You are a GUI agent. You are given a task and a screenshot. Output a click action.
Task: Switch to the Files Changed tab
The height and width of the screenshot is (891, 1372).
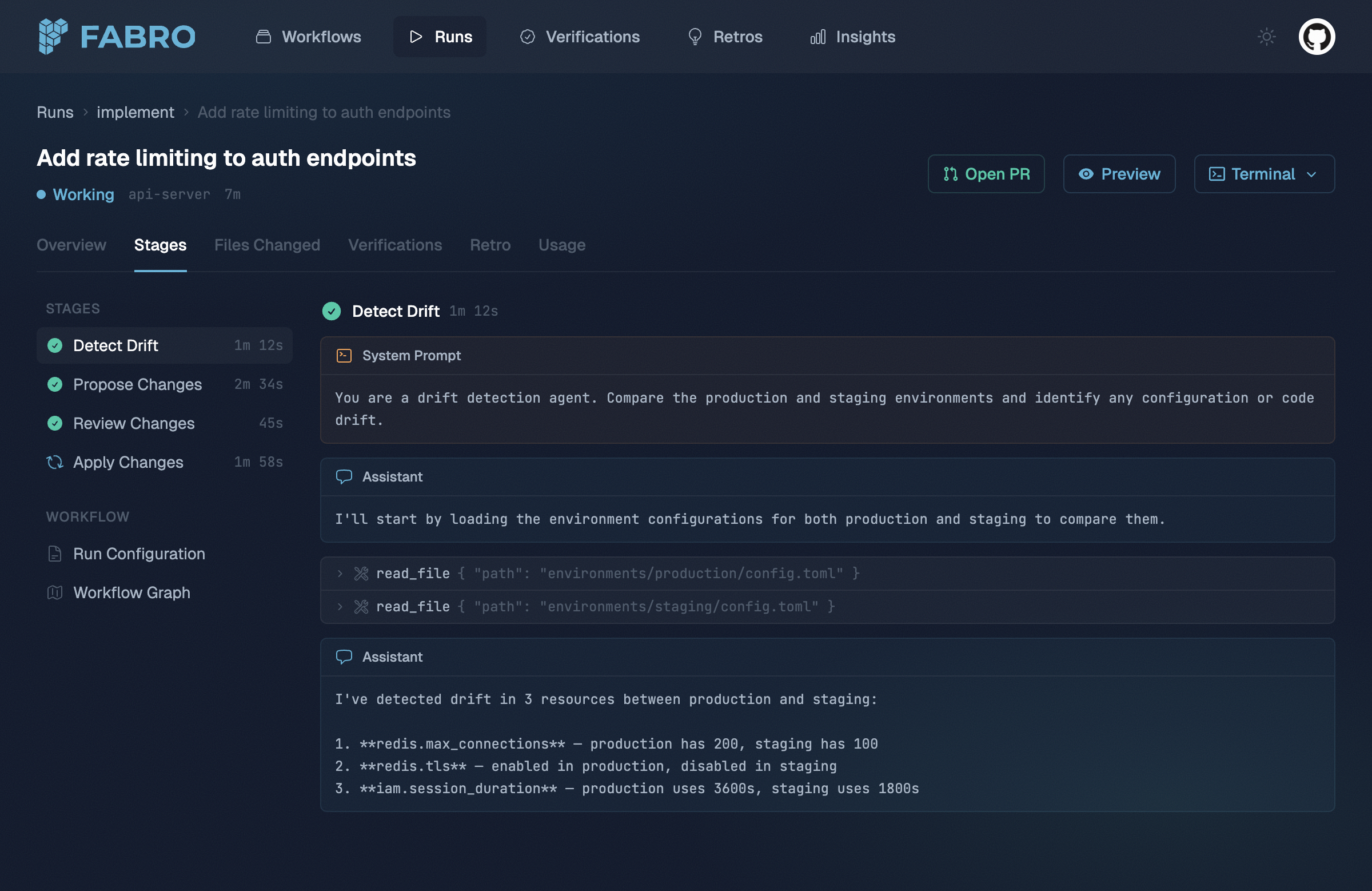267,245
